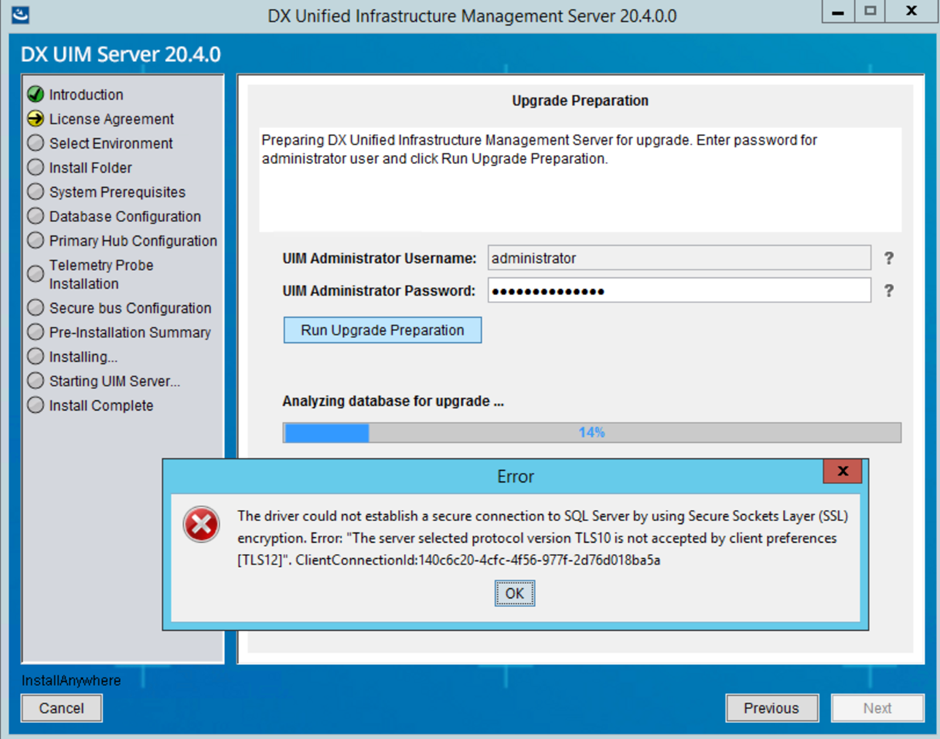
Task: Select the Database Configuration step label
Action: pos(125,216)
